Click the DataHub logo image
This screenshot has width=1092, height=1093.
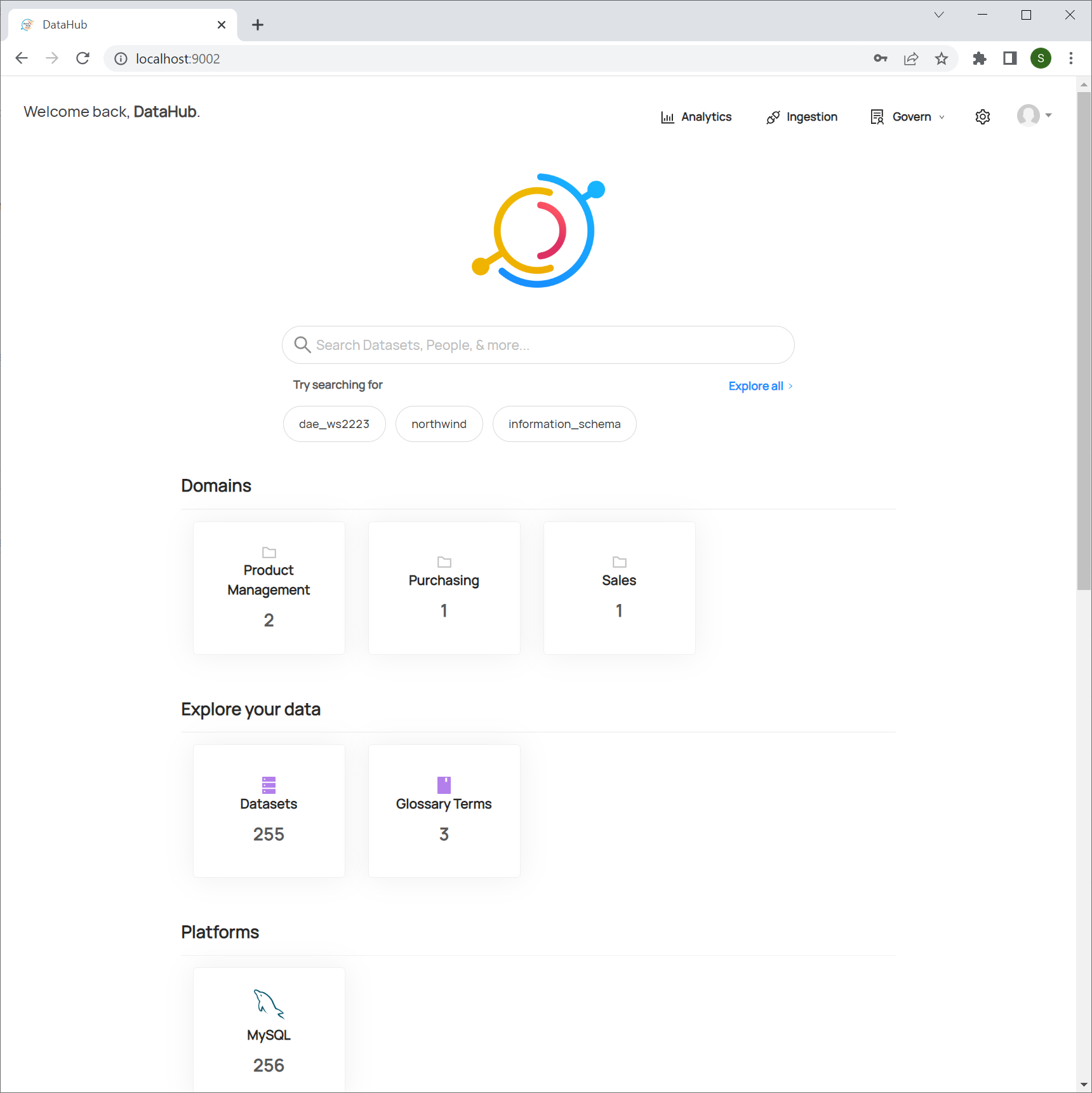click(x=538, y=230)
